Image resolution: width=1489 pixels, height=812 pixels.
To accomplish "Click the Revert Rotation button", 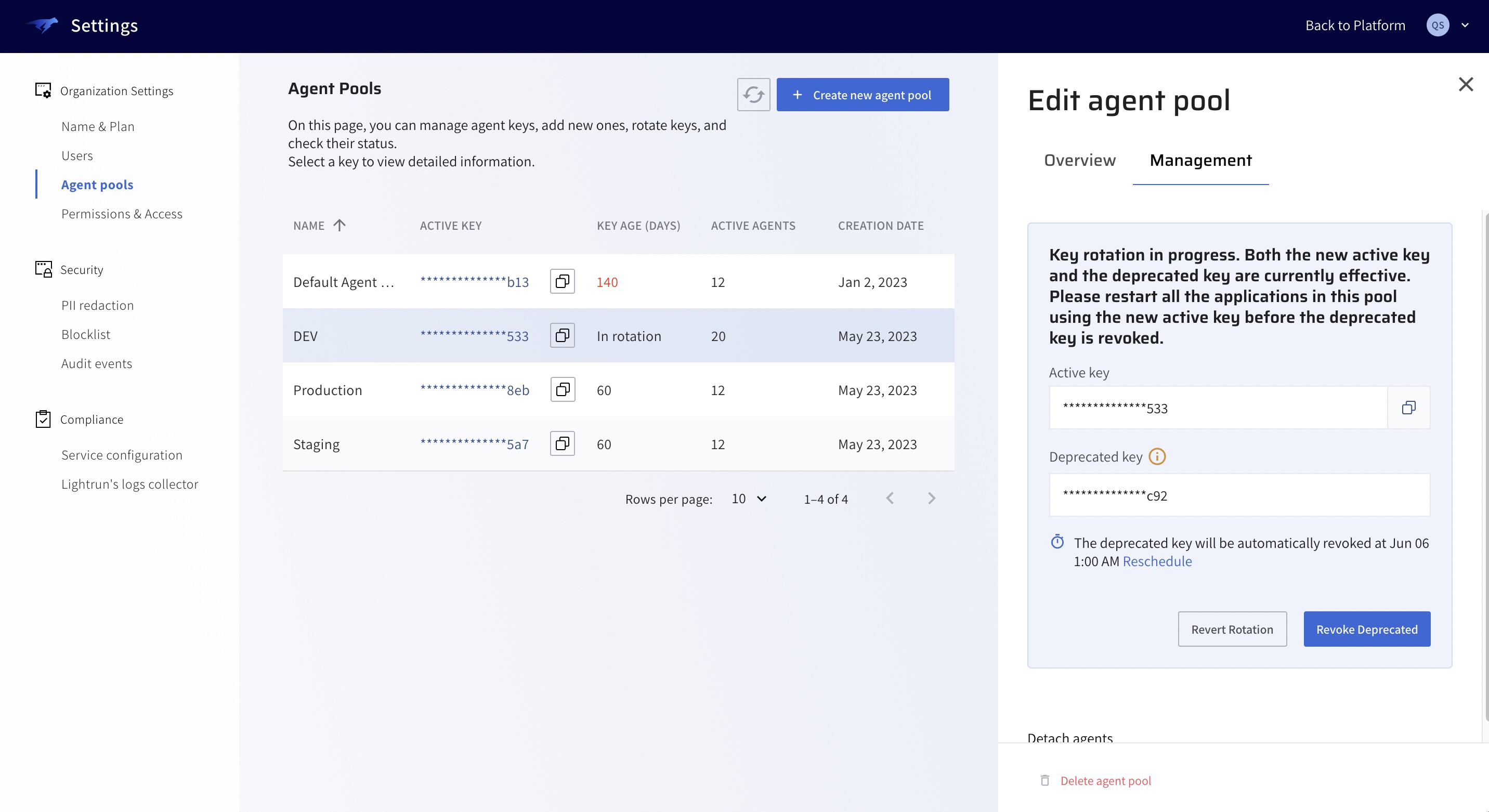I will (1232, 630).
